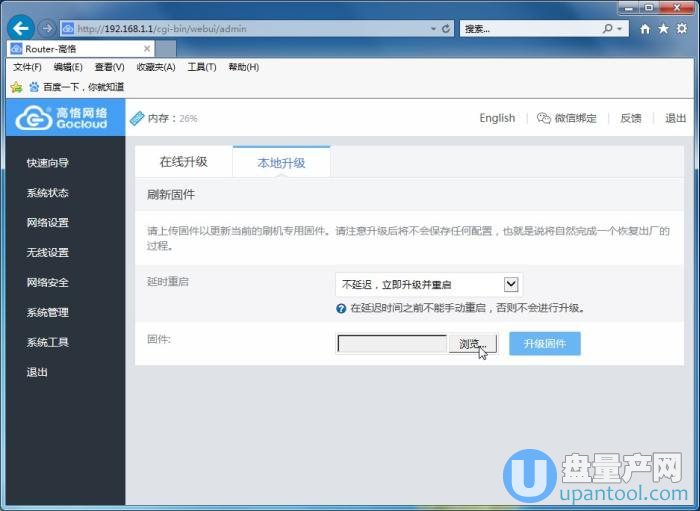The height and width of the screenshot is (511, 700).
Task: Open the 收藏夹(A) menu
Action: [155, 67]
